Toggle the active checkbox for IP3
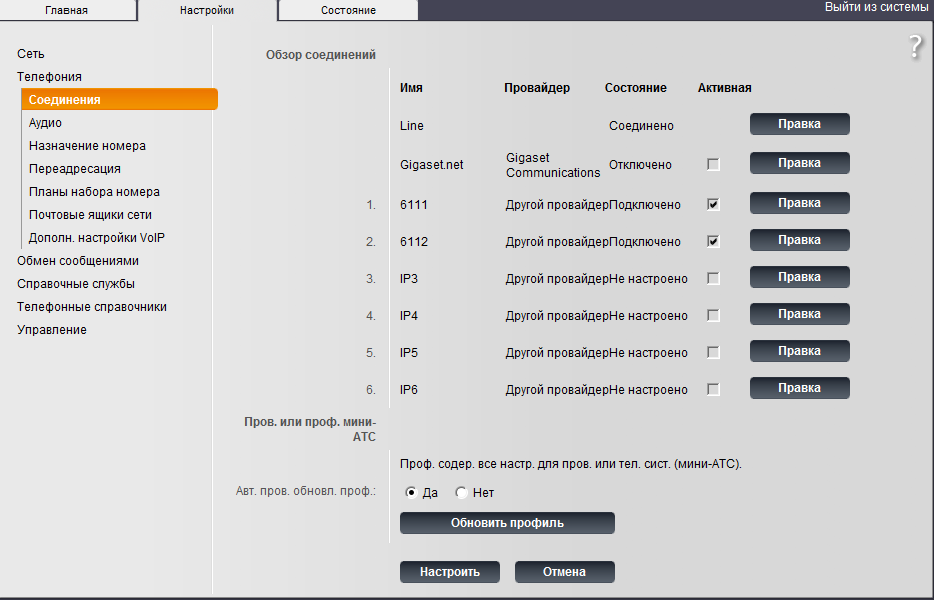 (713, 279)
